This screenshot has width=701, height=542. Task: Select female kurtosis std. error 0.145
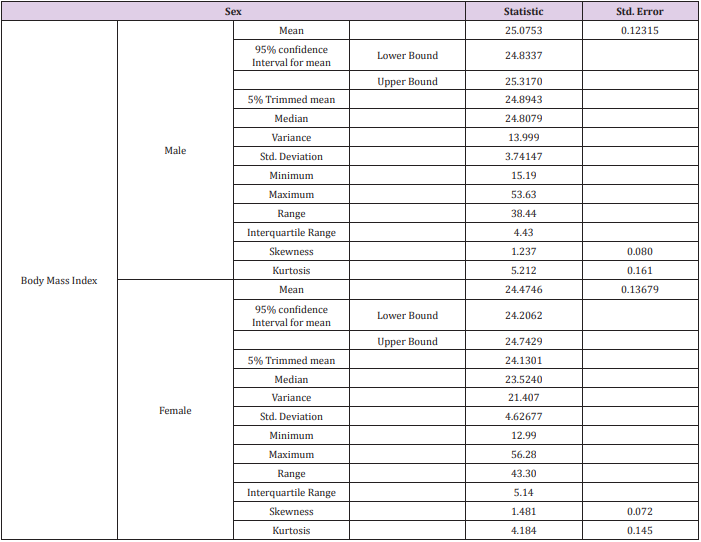pyautogui.click(x=640, y=530)
